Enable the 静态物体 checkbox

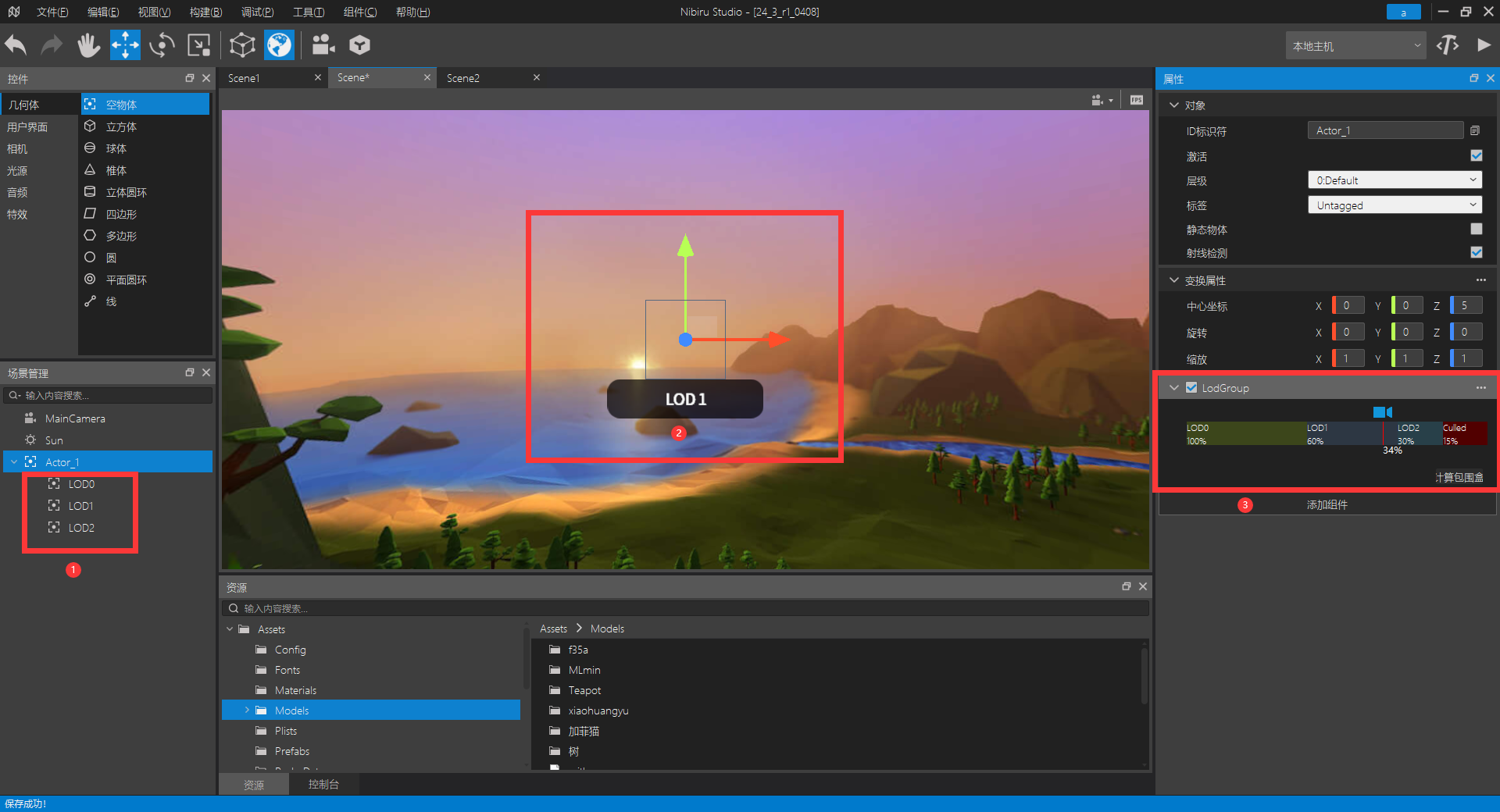pos(1476,229)
